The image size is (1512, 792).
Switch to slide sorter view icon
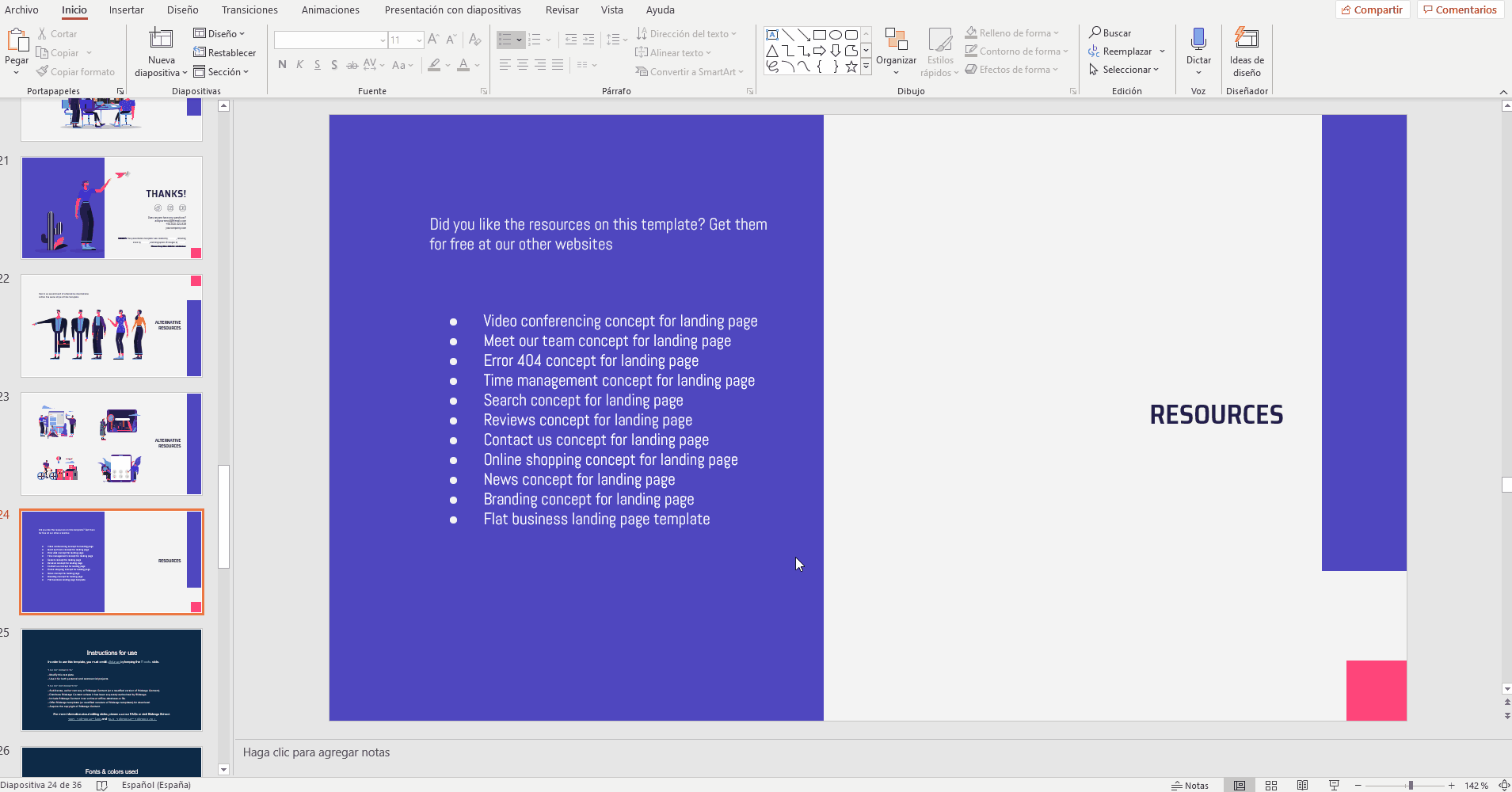1271,786
